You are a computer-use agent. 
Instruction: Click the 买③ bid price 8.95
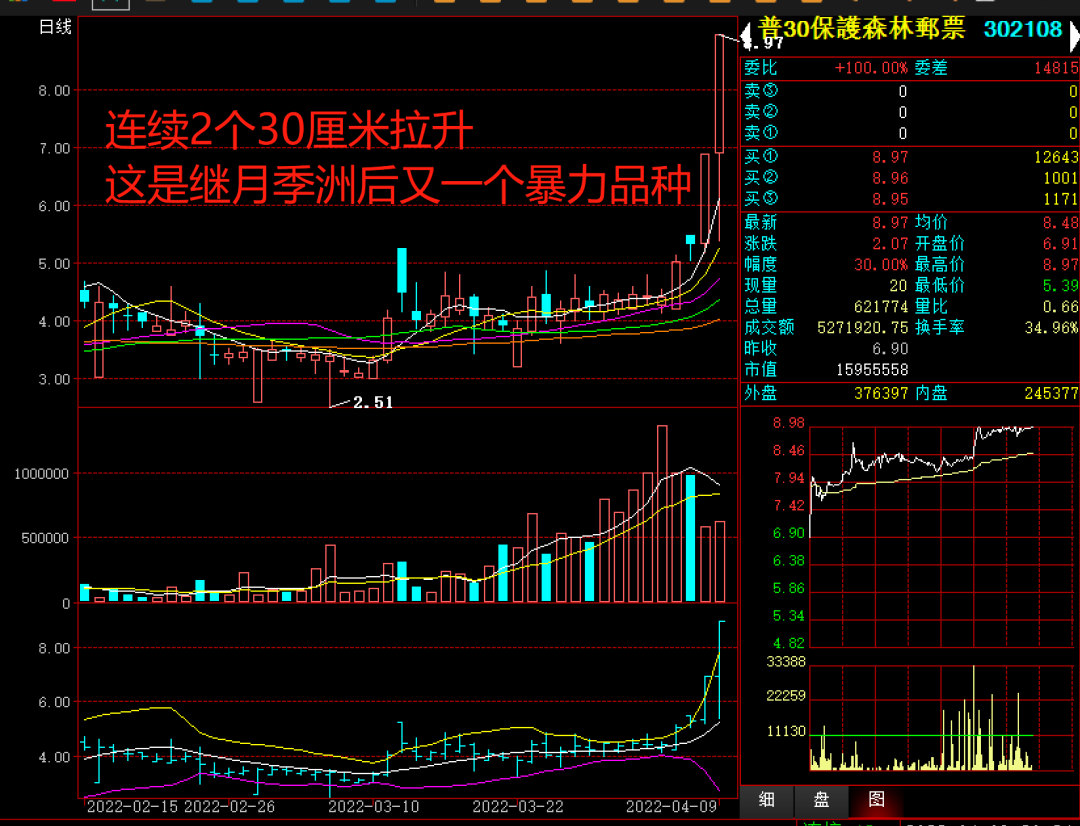point(890,199)
